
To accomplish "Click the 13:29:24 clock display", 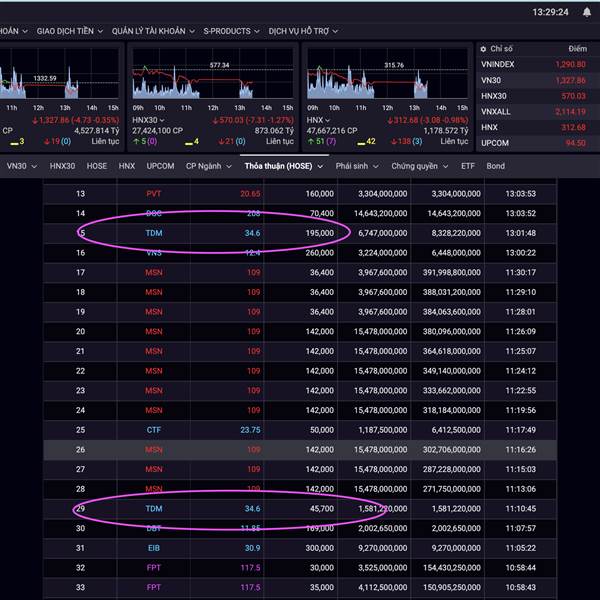I will point(551,12).
